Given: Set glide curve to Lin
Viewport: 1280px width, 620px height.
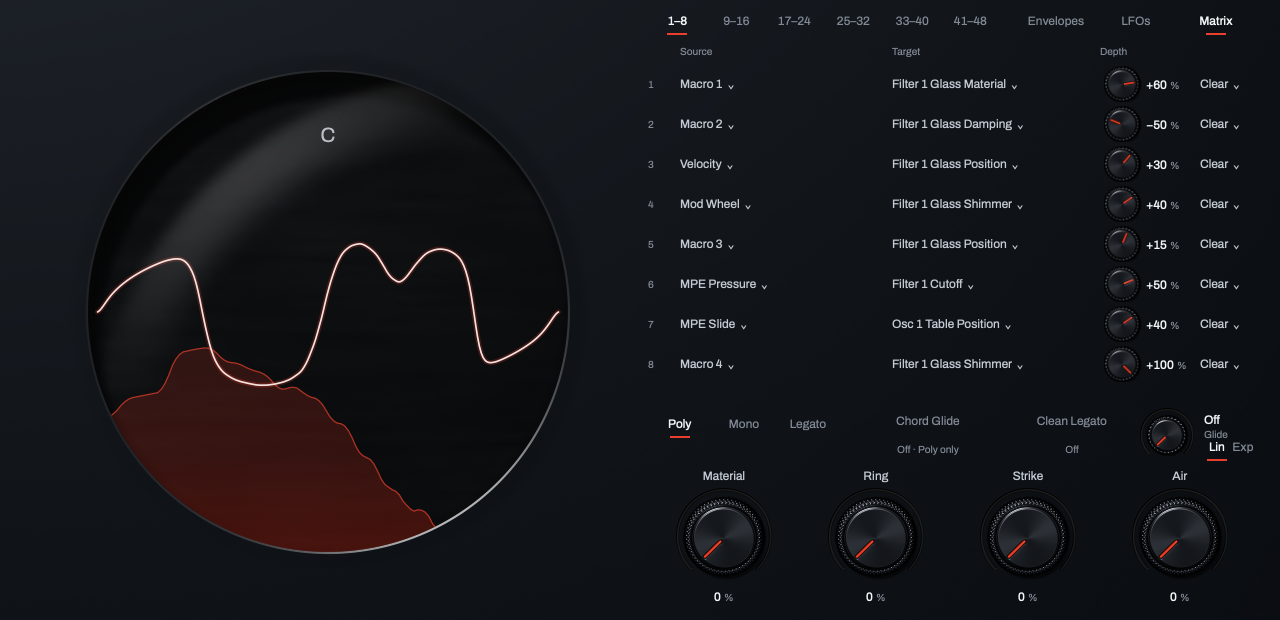Looking at the screenshot, I should (1217, 447).
